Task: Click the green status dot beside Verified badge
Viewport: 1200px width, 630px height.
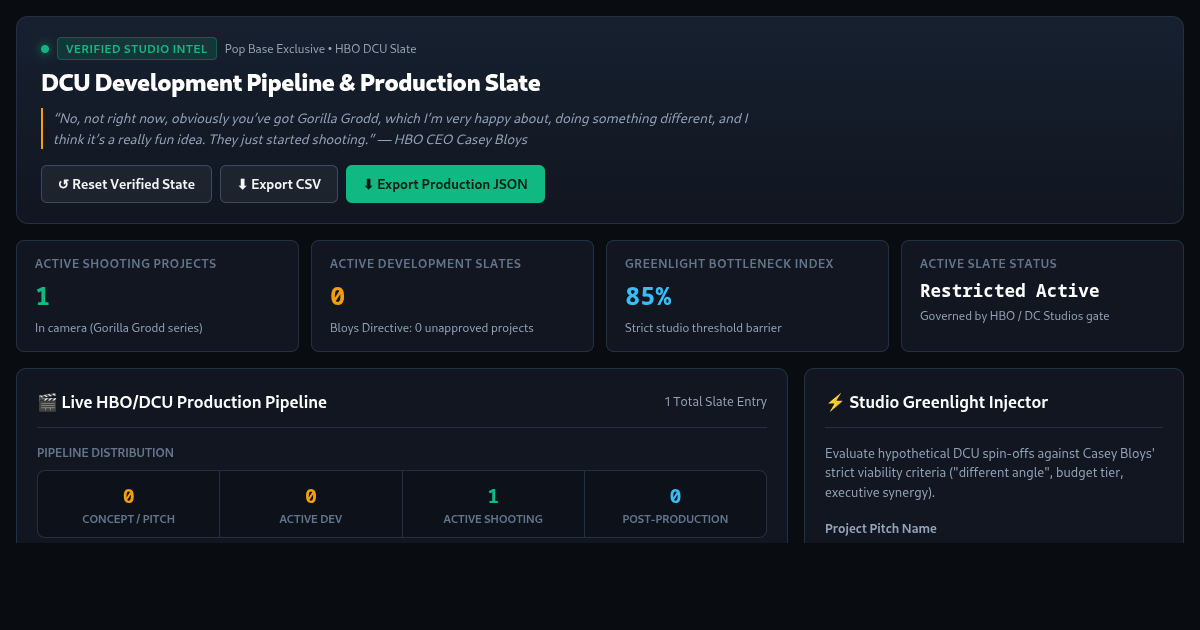Action: coord(45,48)
